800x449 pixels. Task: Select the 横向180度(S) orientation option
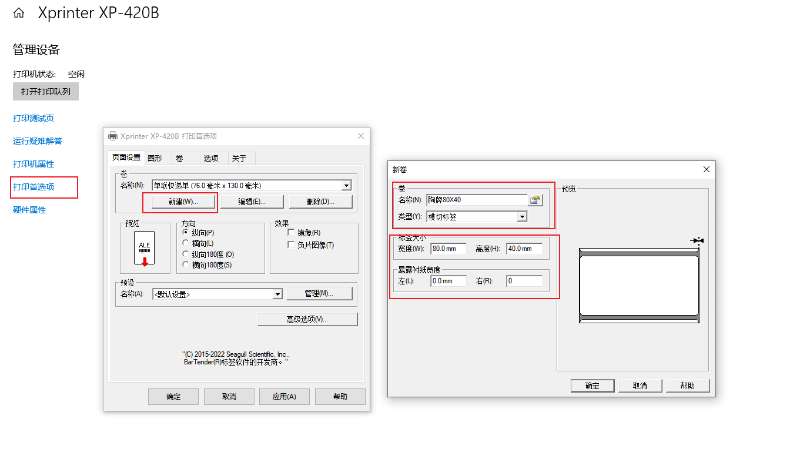coord(186,264)
